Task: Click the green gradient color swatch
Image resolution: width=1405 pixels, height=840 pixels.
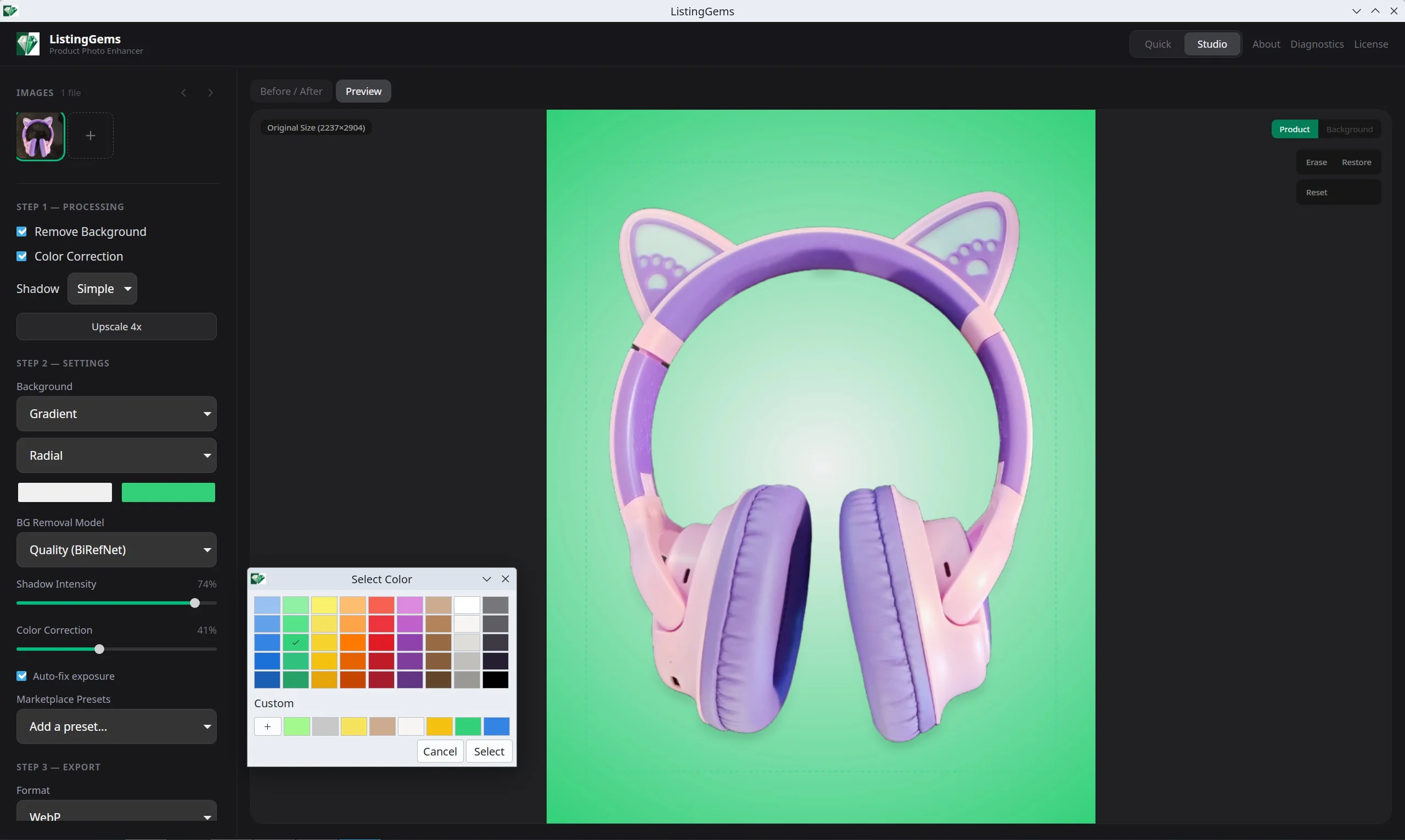Action: click(168, 492)
